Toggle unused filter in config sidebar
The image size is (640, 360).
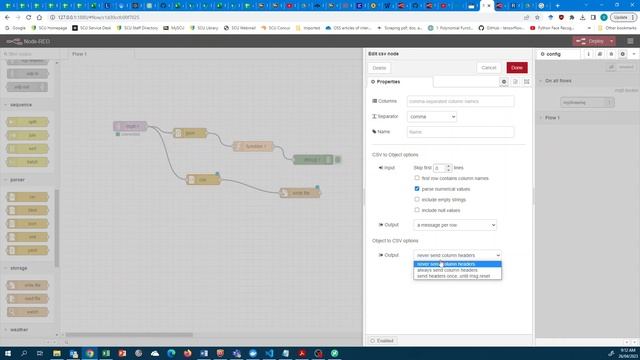[626, 67]
